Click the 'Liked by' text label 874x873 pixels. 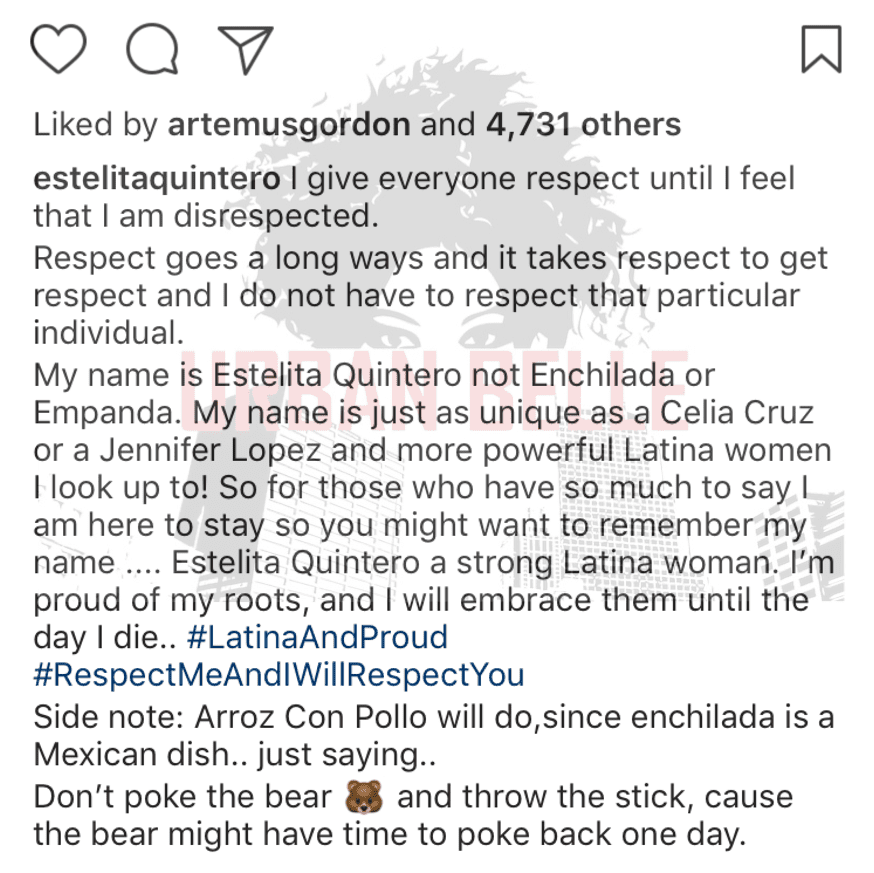click(x=96, y=125)
